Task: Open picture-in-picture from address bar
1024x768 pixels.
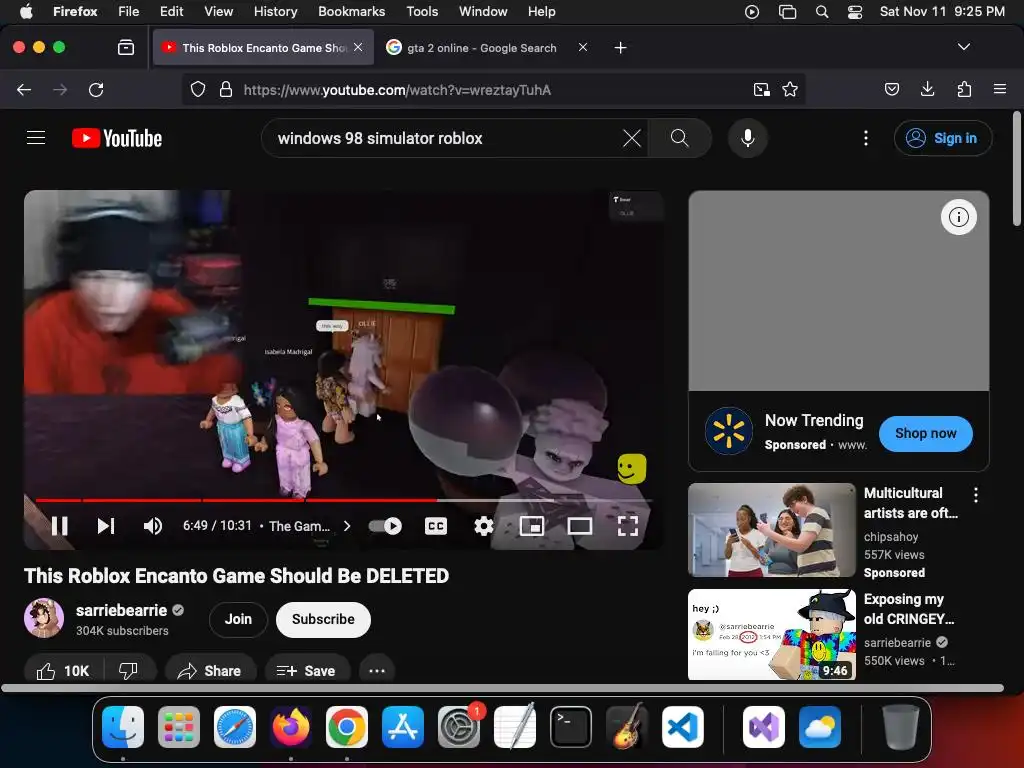Action: click(x=761, y=89)
